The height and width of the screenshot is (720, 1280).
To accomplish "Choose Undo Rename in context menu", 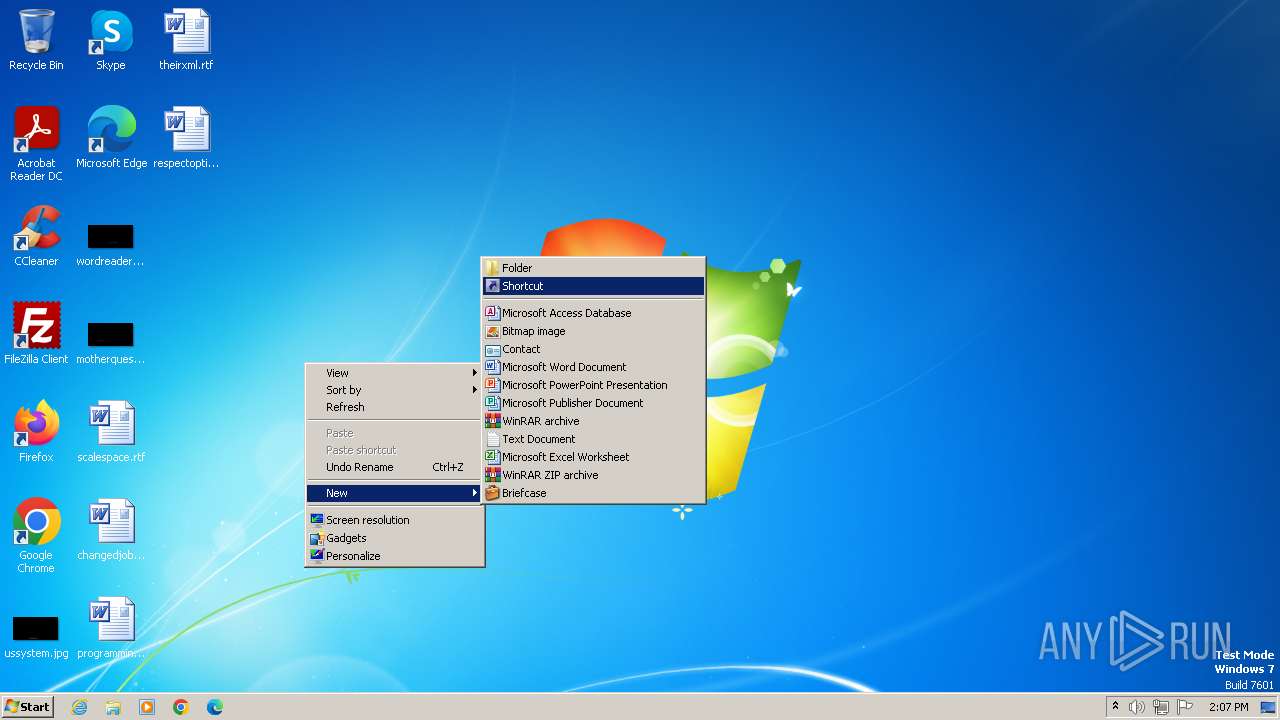I will 395,467.
